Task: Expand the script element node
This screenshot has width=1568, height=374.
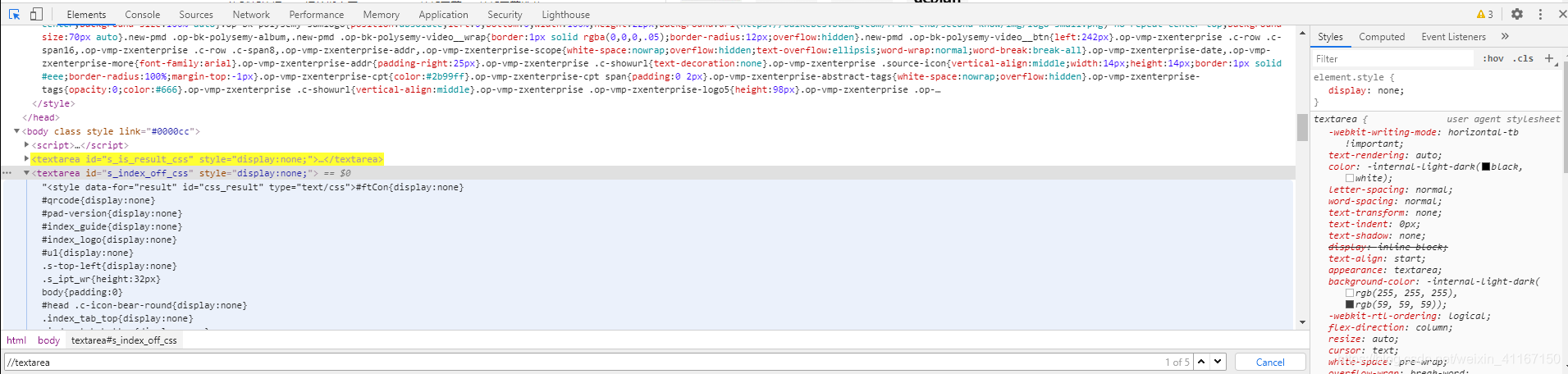Action: pyautogui.click(x=27, y=144)
